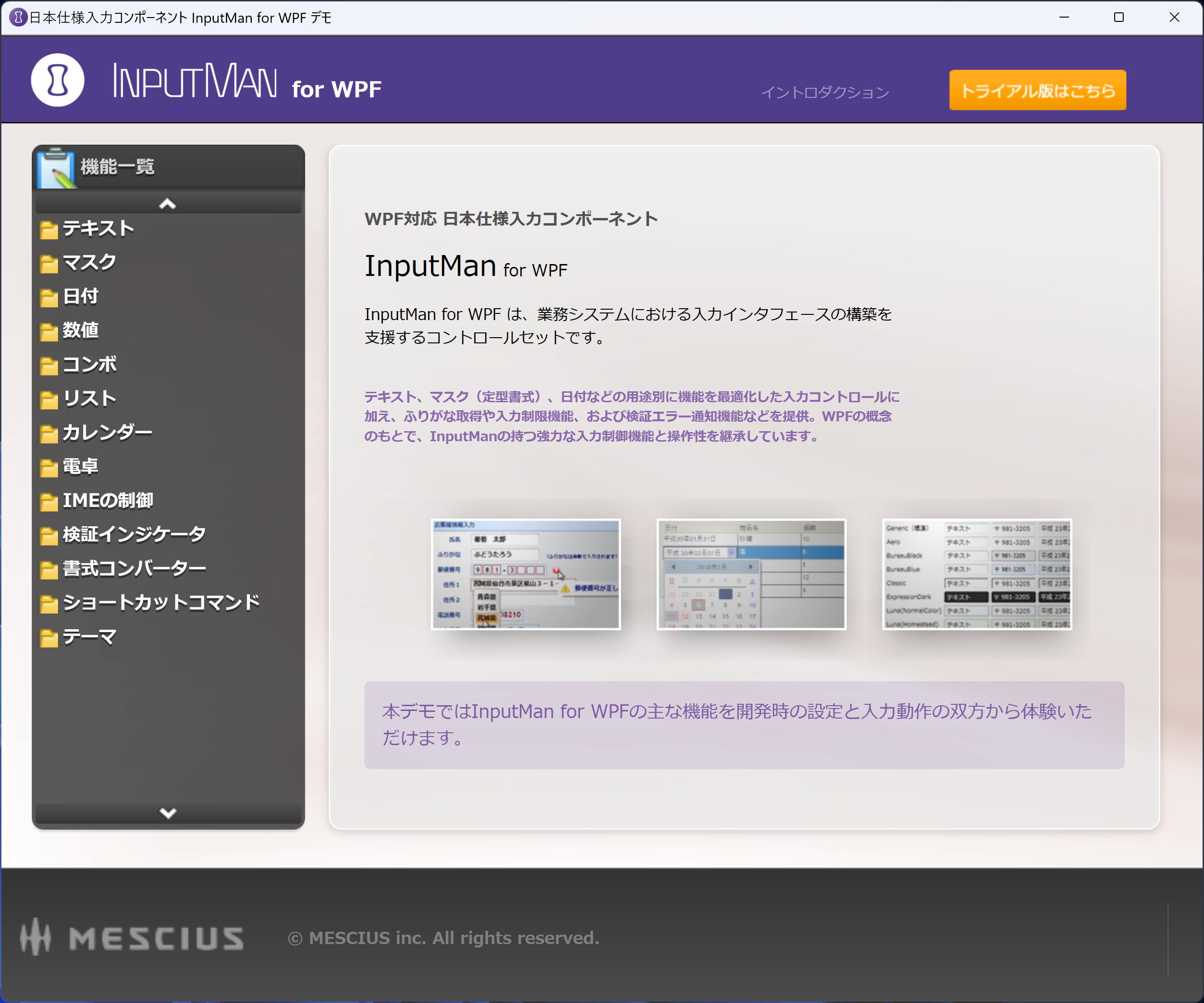Click the purple demo description note box
The width and height of the screenshot is (1204, 1003).
coord(744,725)
